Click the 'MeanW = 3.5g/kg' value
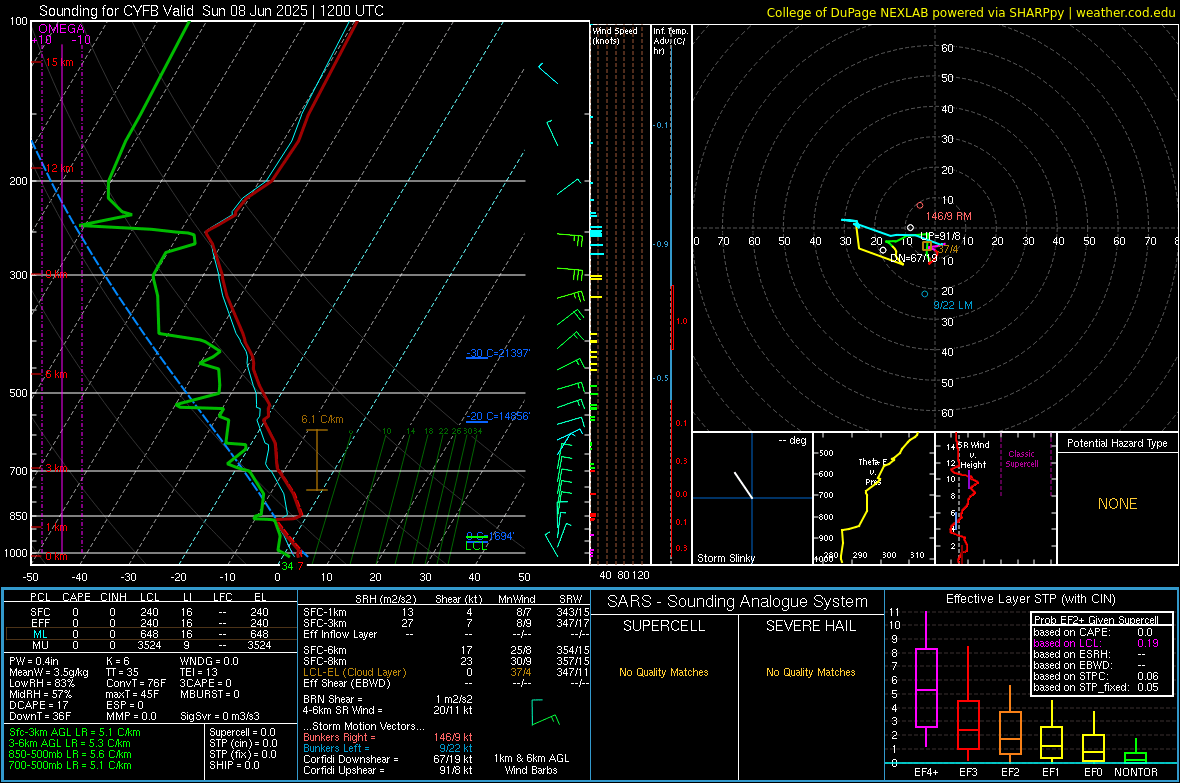The image size is (1180, 783). [49, 672]
